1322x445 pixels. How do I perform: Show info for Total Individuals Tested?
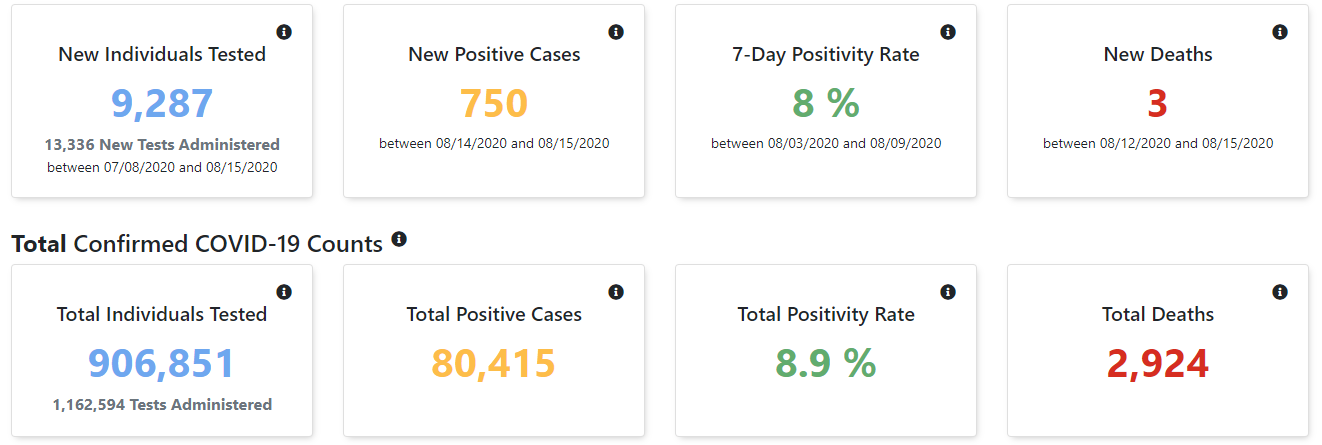tap(284, 292)
